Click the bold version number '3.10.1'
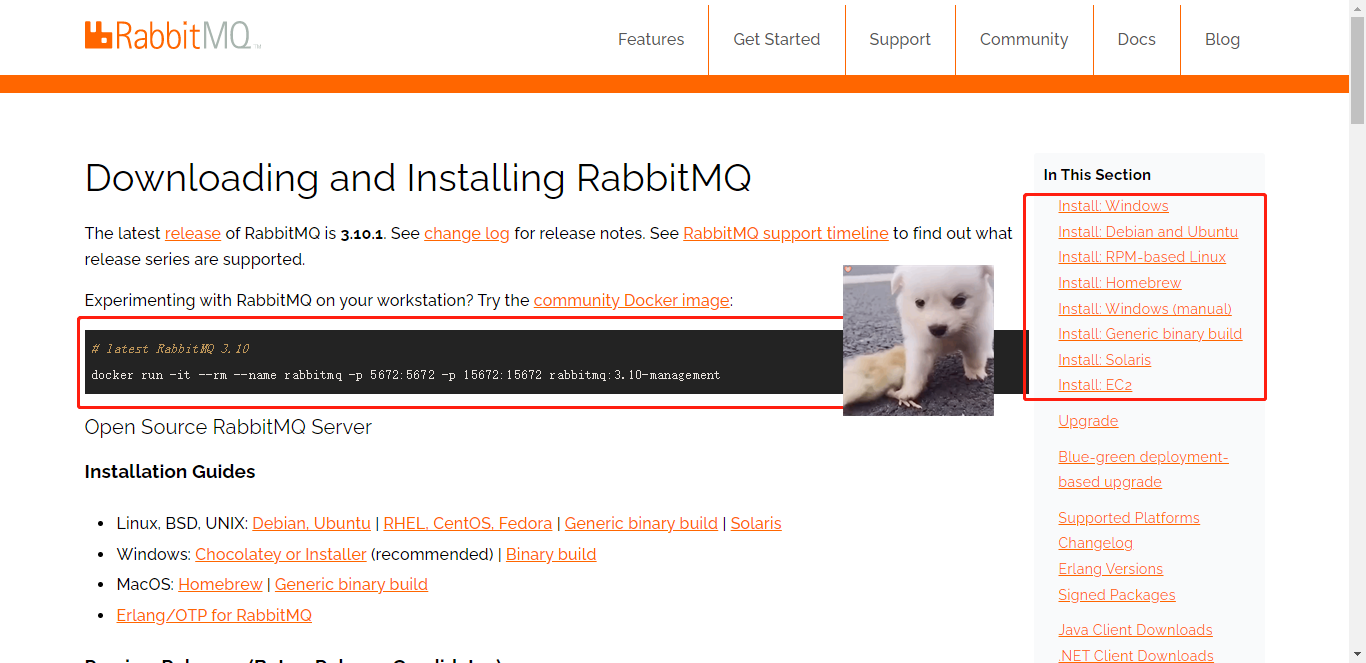Viewport: 1366px width, 663px height. click(363, 233)
